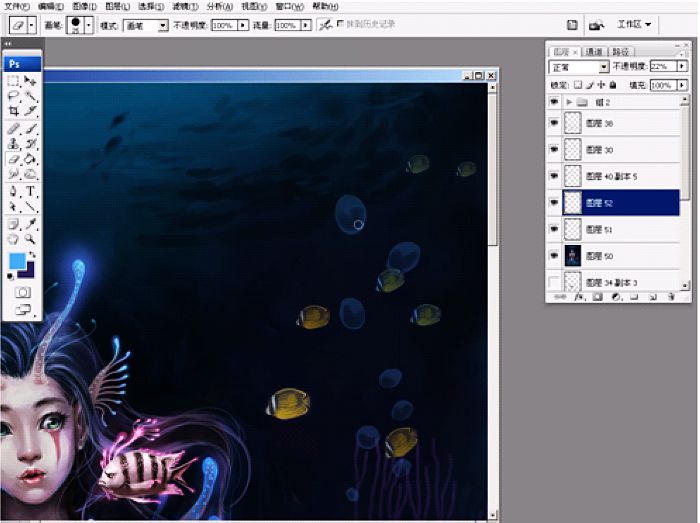Screen dimensions: 700x523
Task: Select the Hand tool
Action: pos(13,239)
